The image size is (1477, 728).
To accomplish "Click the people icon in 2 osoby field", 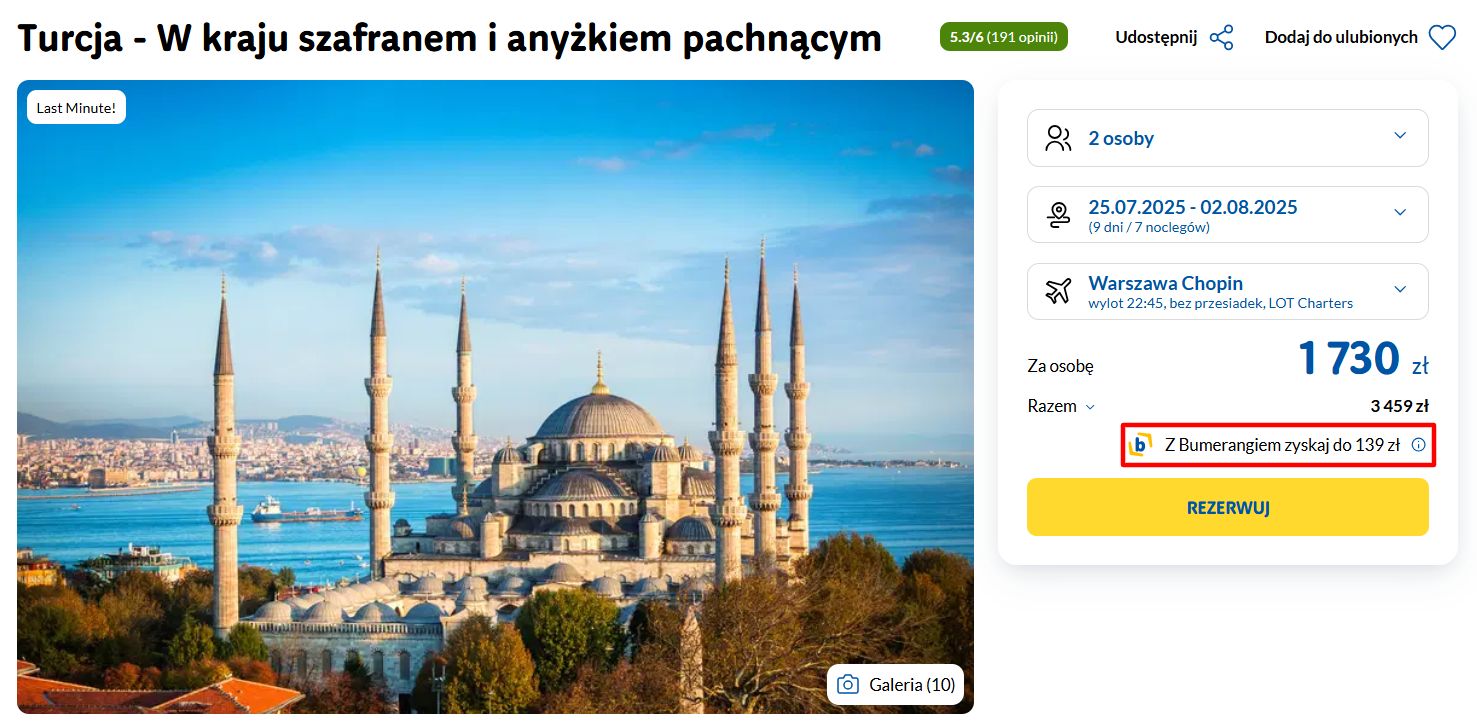I will (x=1058, y=138).
